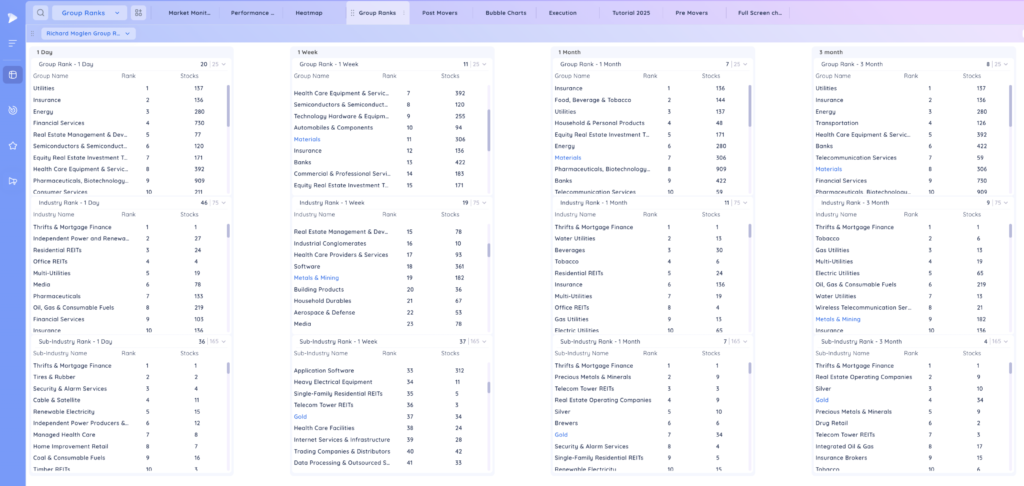Click the app logo in sidebar

[x=12, y=18]
